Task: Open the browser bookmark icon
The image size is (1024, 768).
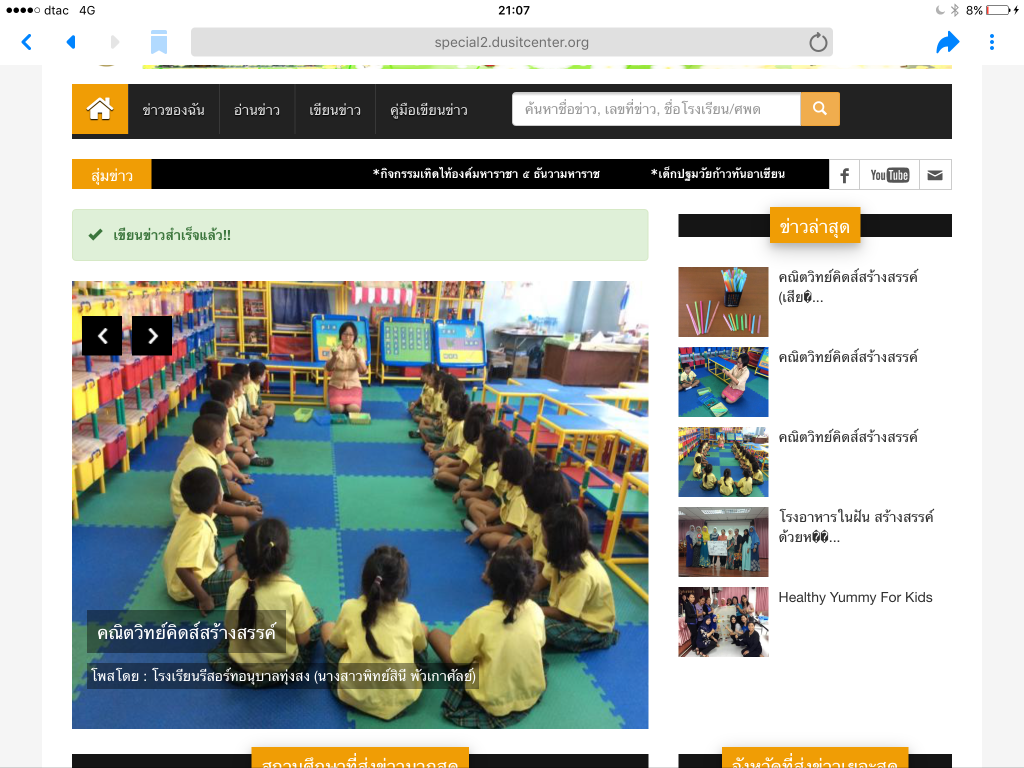Action: (159, 42)
